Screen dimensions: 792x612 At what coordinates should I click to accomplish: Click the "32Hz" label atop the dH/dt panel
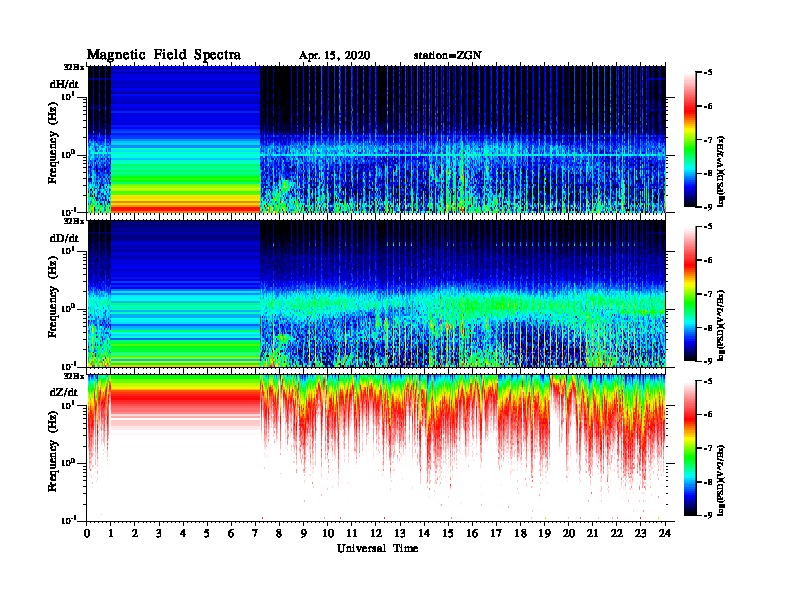[x=73, y=66]
